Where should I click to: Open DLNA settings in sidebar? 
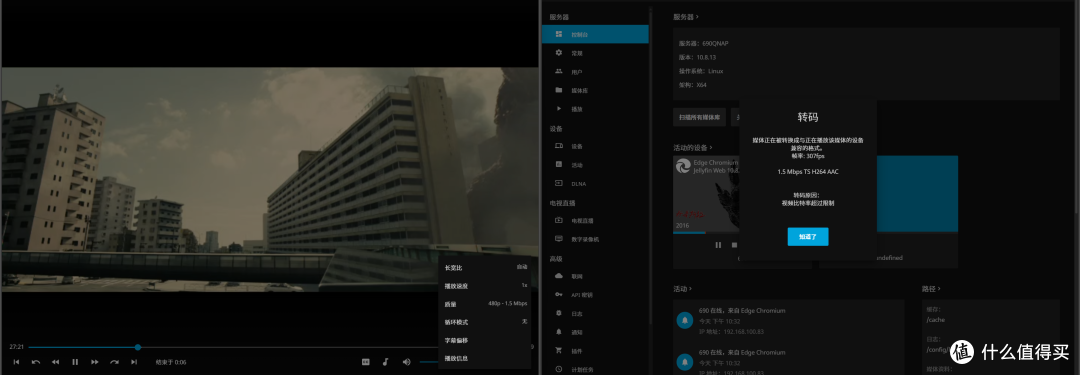(x=595, y=183)
